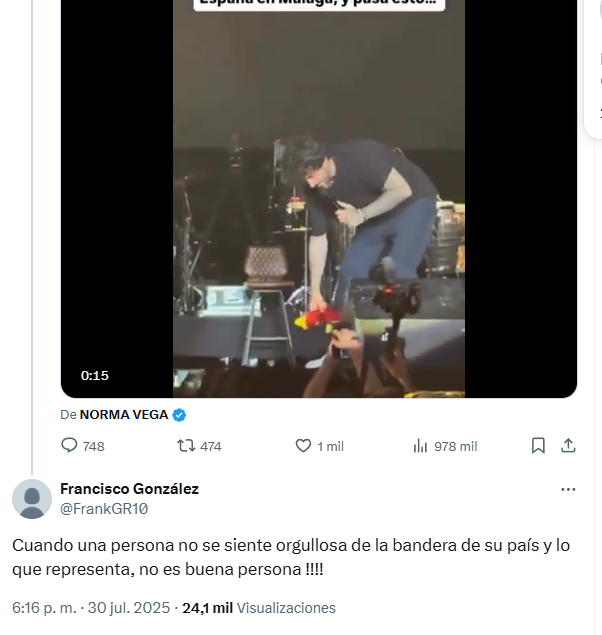This screenshot has width=602, height=635.
Task: Click the 978 mil views number
Action: pos(455,446)
